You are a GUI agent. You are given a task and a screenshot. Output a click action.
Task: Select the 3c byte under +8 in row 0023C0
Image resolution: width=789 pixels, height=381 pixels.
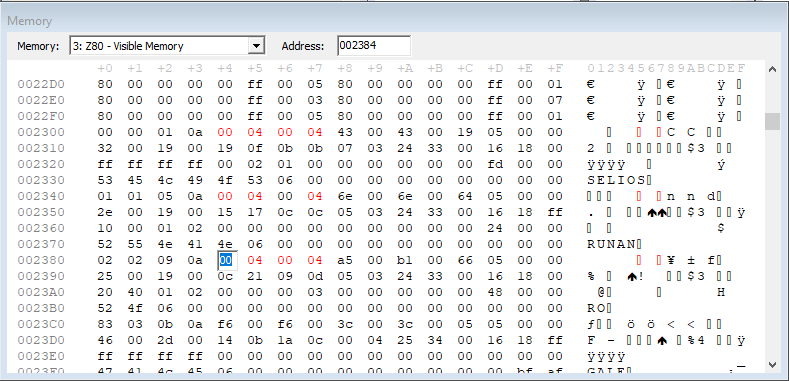345,324
